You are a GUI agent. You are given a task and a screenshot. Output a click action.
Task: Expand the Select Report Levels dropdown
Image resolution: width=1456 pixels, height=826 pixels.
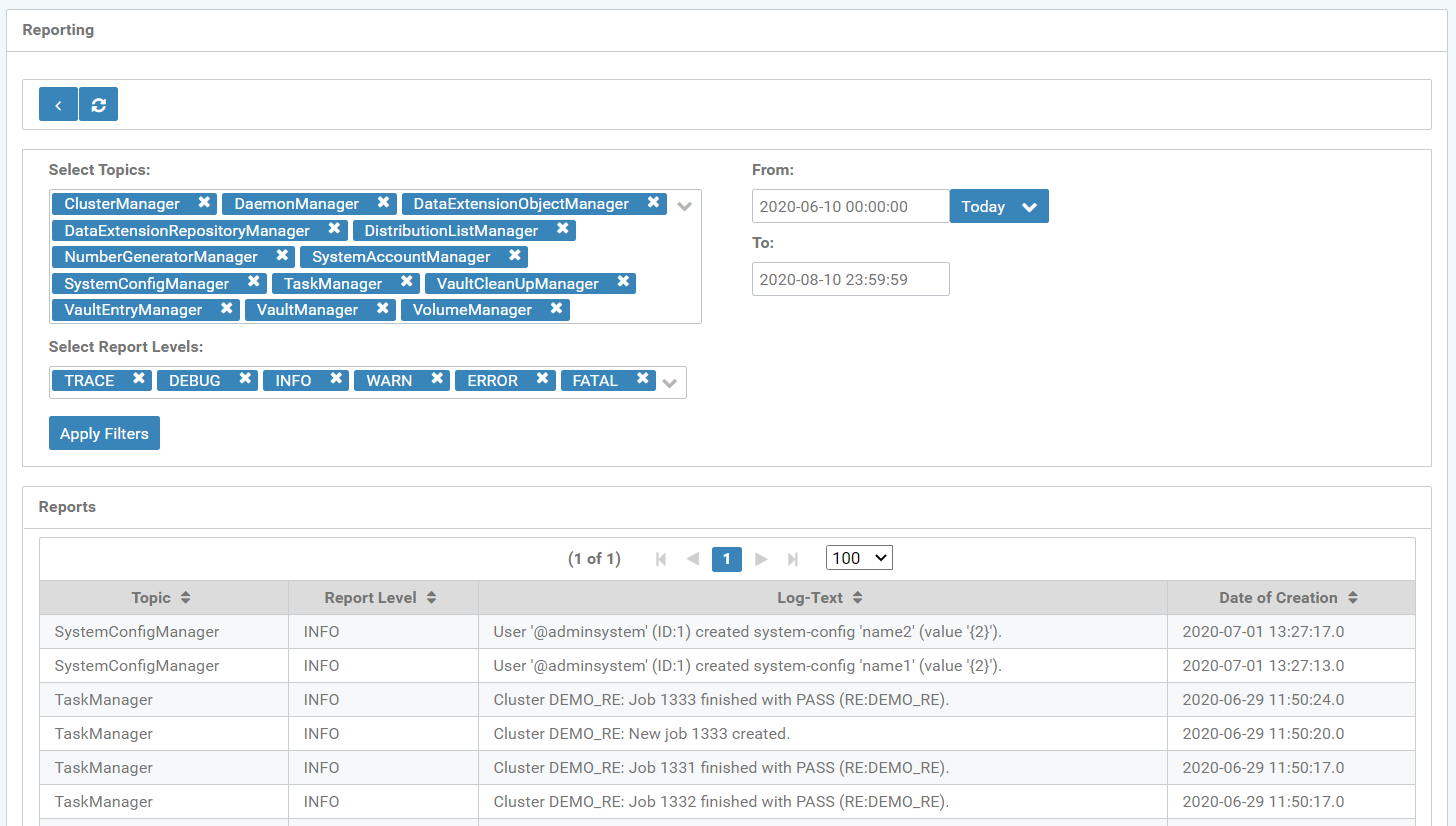tap(670, 383)
